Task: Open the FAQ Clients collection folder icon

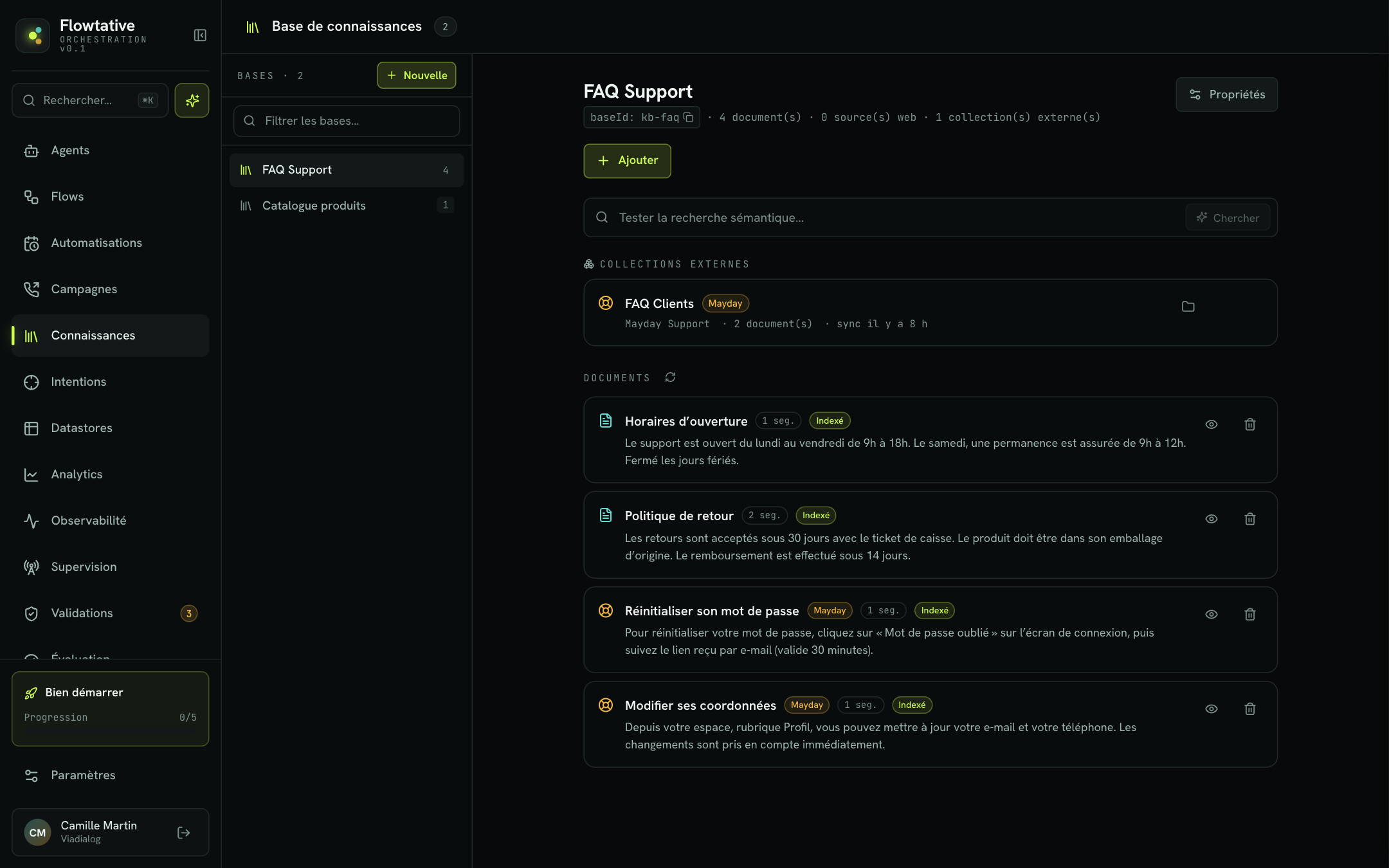Action: pos(1188,307)
